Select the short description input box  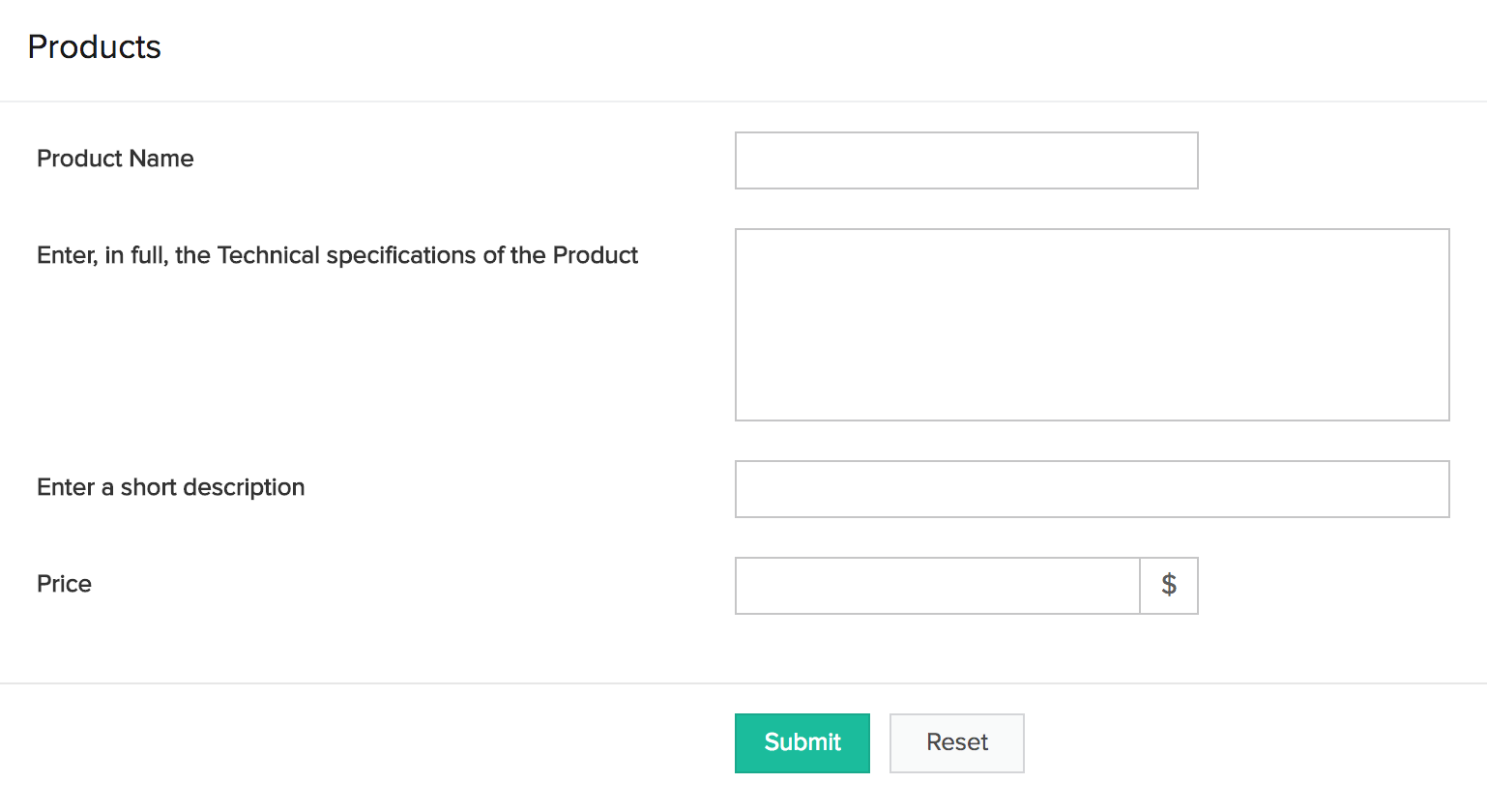tap(1092, 489)
